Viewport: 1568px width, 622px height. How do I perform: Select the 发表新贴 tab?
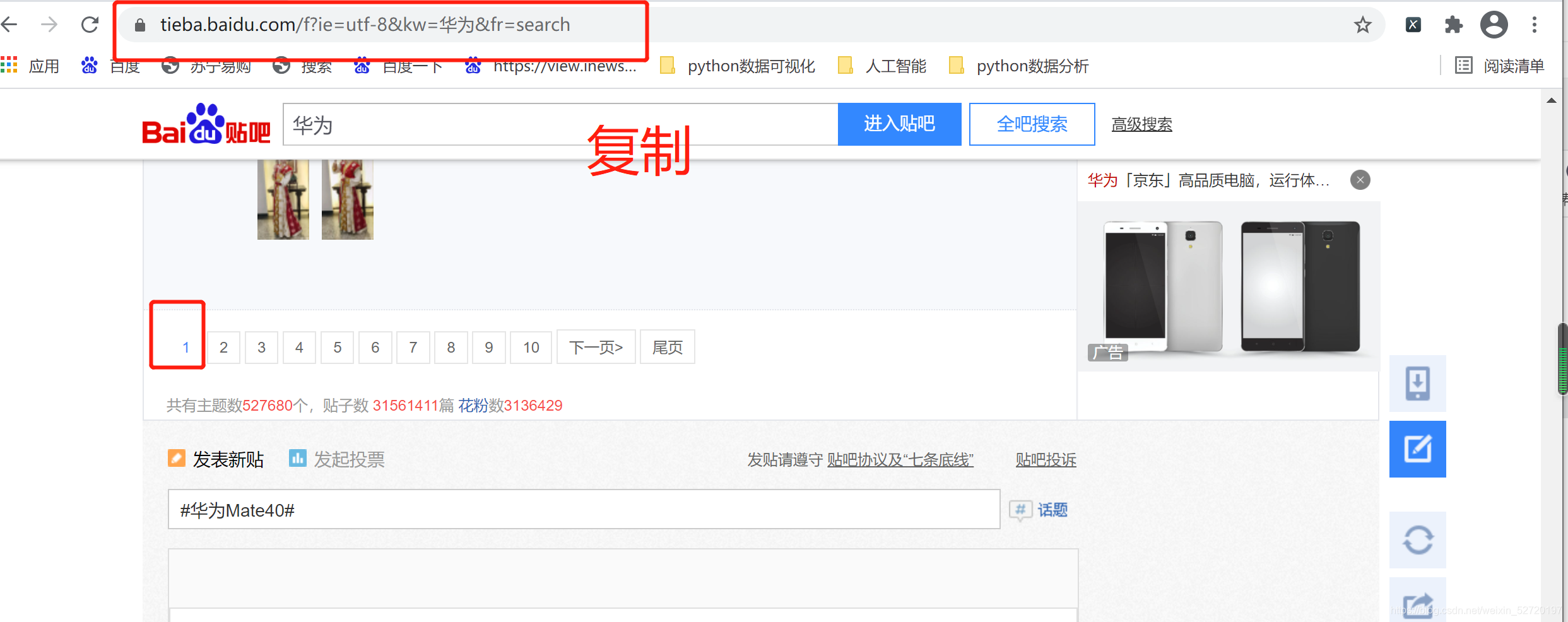point(216,459)
